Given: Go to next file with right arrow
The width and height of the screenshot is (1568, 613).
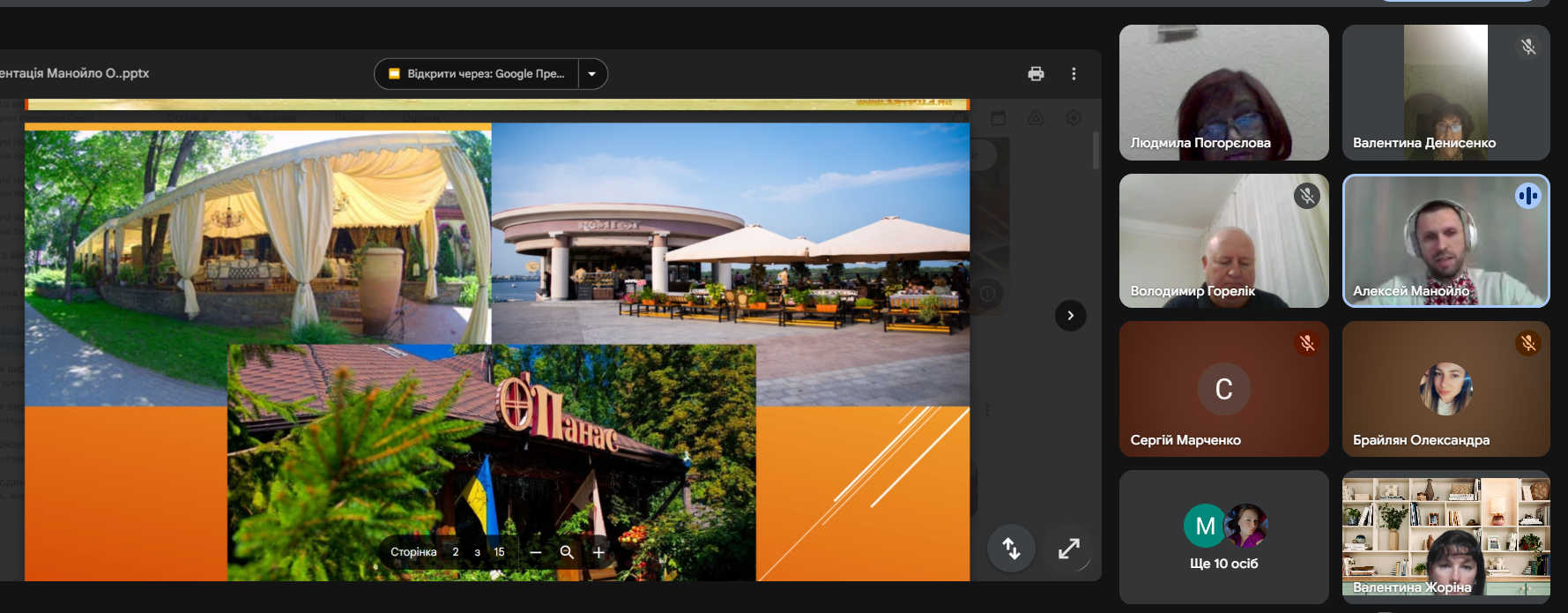Looking at the screenshot, I should click(1070, 316).
